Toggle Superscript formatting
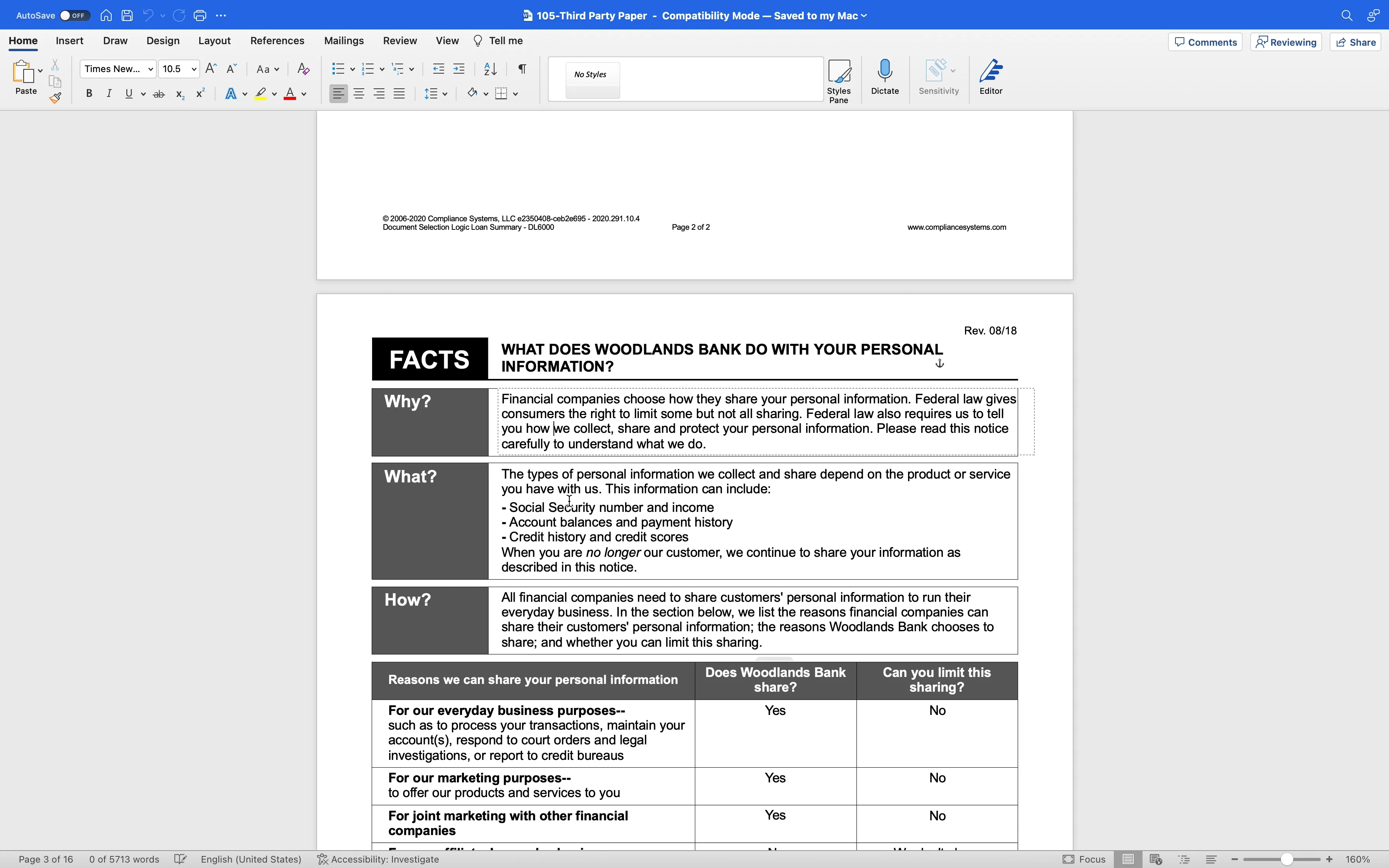The height and width of the screenshot is (868, 1389). [200, 93]
